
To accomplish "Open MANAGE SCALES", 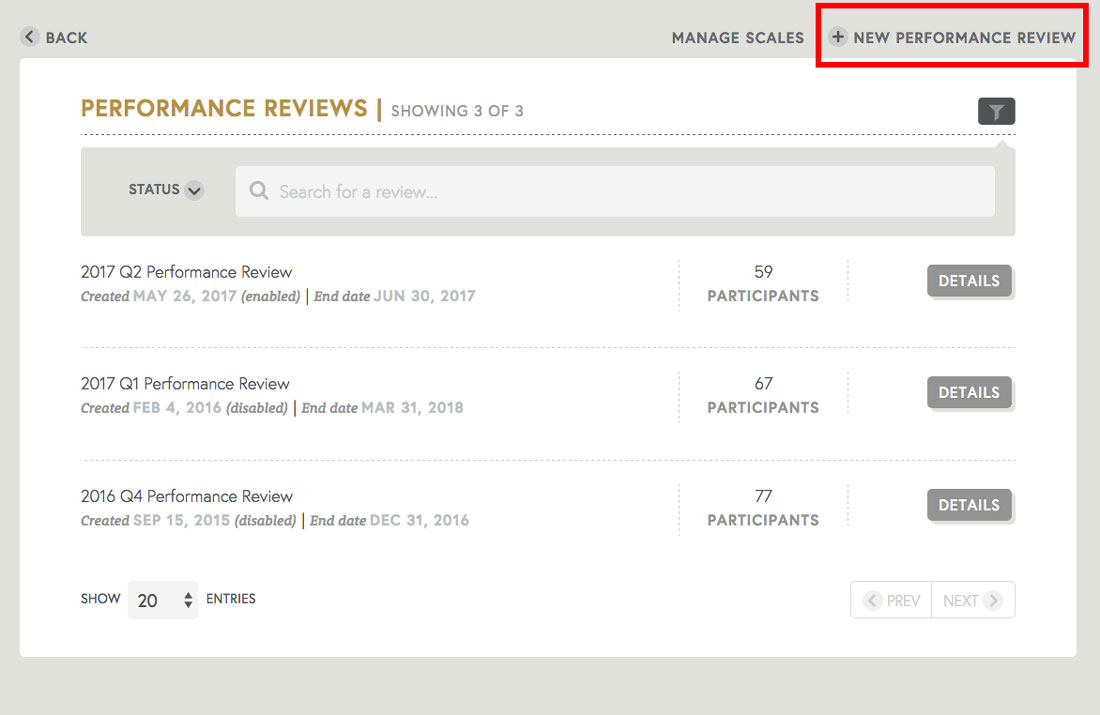I will click(x=737, y=37).
